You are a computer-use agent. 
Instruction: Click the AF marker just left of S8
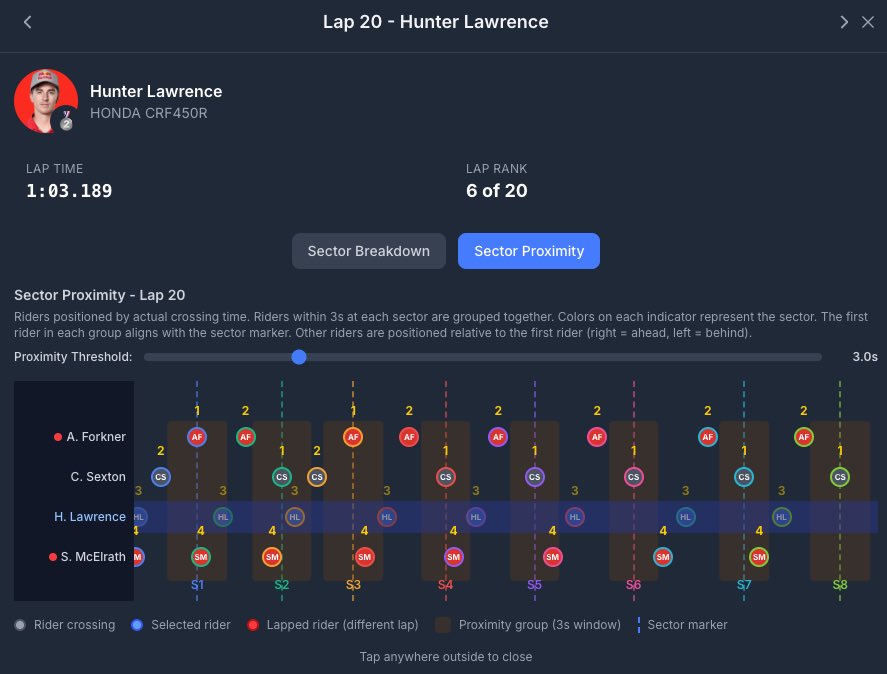pyautogui.click(x=804, y=437)
